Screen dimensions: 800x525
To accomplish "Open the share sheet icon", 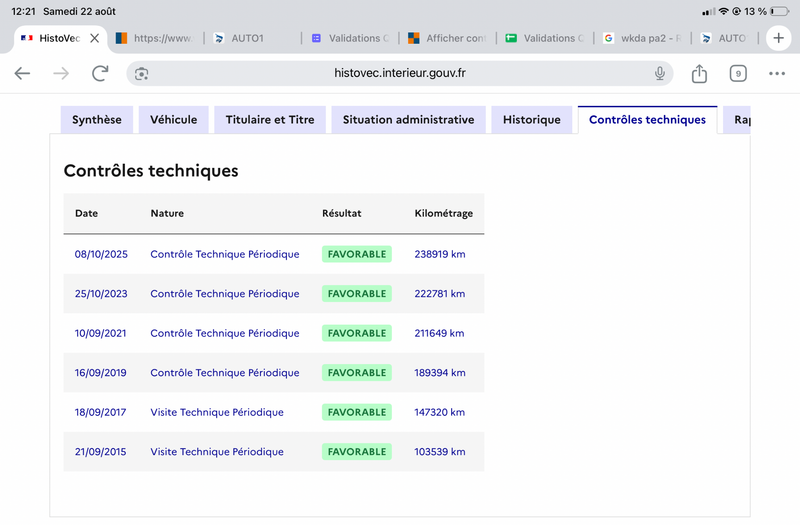I will tap(699, 73).
